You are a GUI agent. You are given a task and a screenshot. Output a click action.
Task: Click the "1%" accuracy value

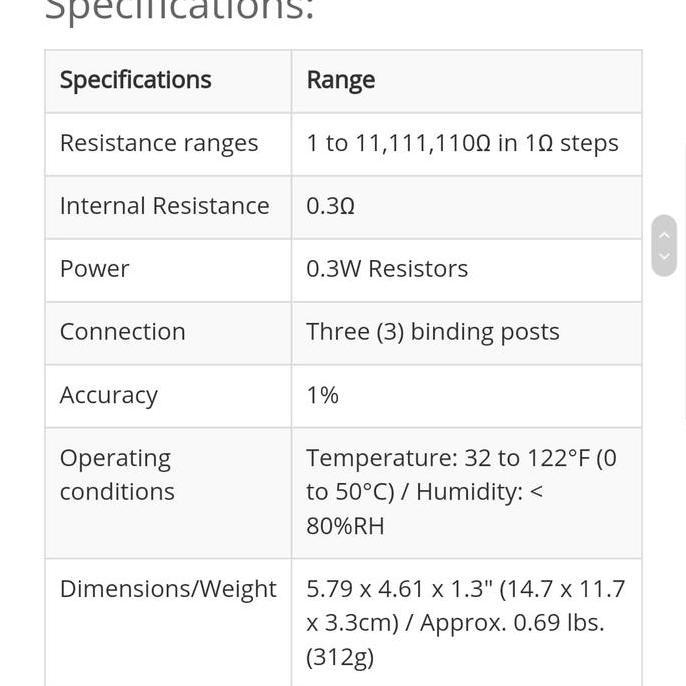click(322, 395)
